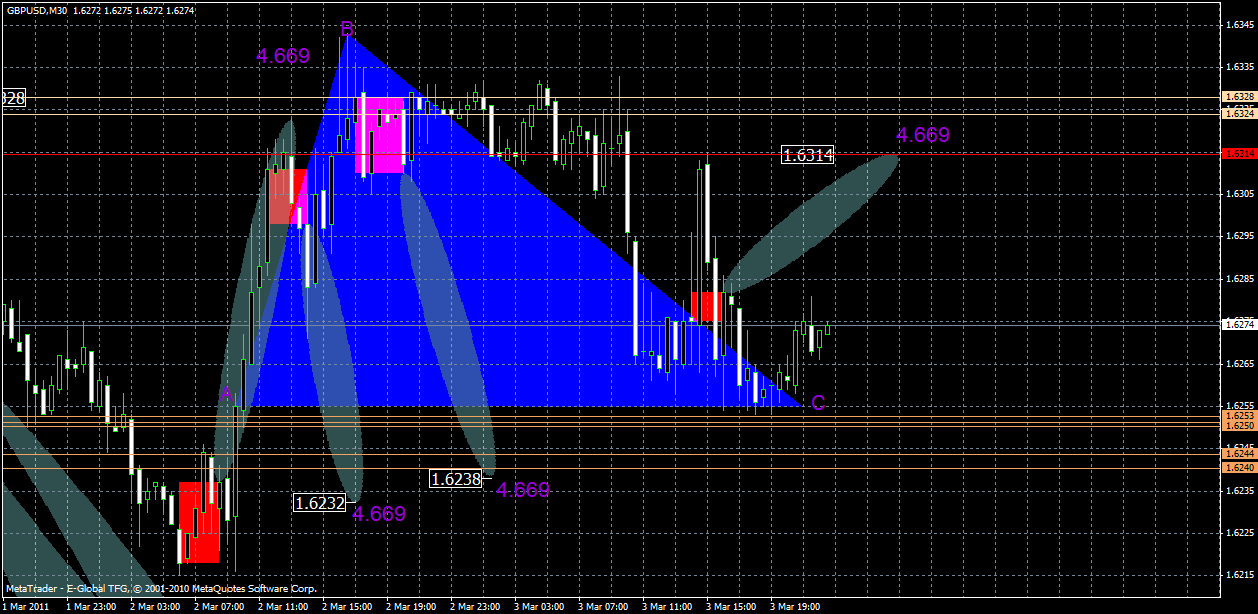Click the "4.669" text near right edge
The image size is (1258, 614).
(x=924, y=134)
